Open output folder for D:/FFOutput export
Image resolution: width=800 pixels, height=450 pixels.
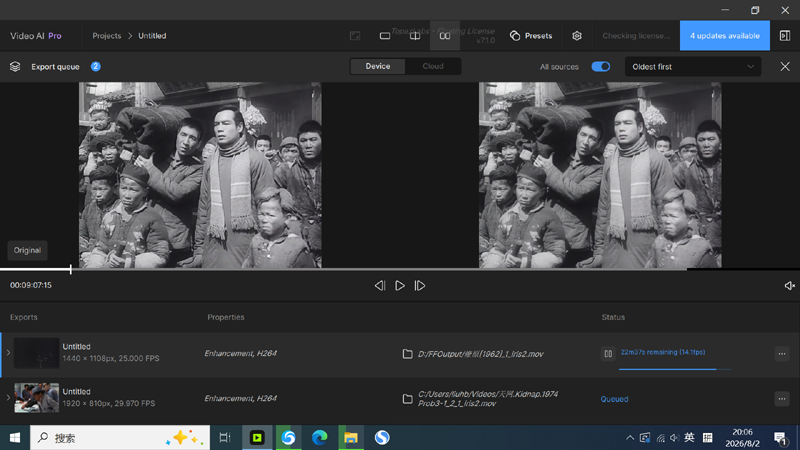[407, 354]
